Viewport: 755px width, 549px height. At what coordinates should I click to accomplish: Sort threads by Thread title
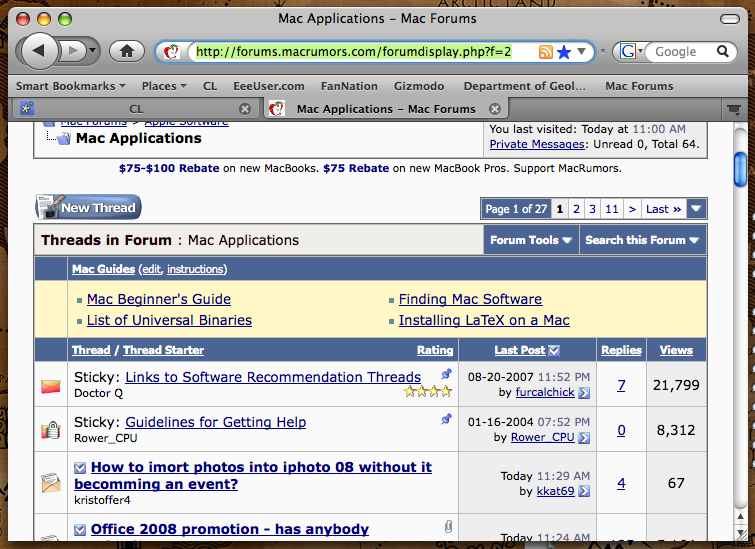(91, 350)
